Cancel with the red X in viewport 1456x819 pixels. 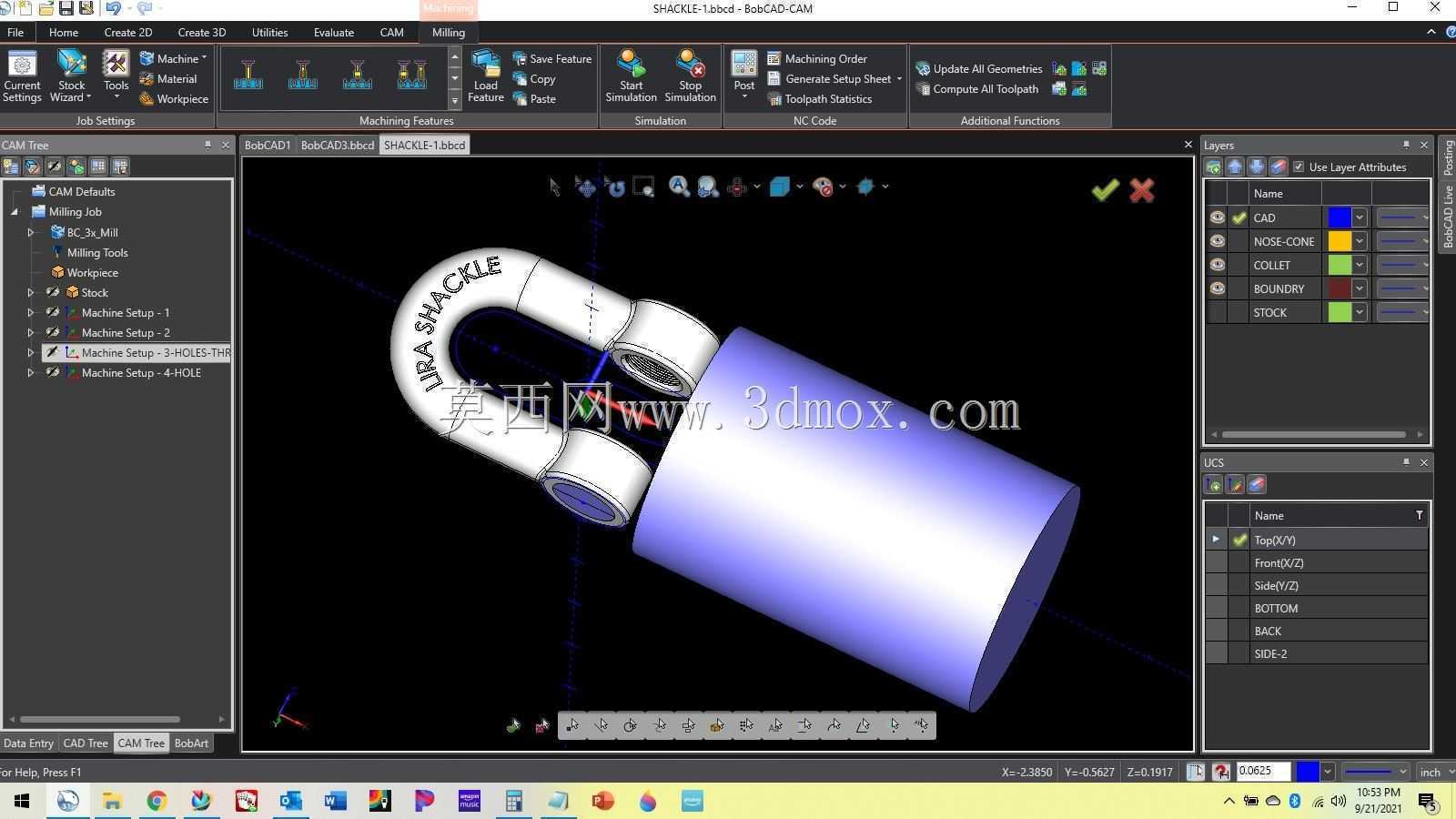click(x=1141, y=189)
